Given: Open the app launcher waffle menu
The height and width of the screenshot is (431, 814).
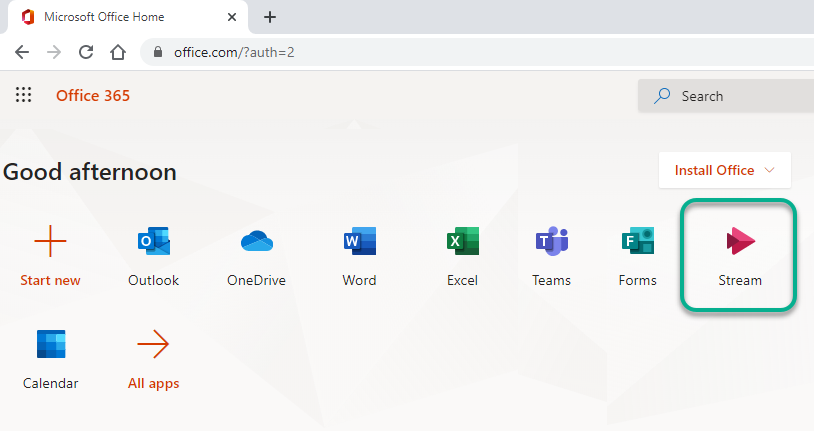Looking at the screenshot, I should click(23, 95).
